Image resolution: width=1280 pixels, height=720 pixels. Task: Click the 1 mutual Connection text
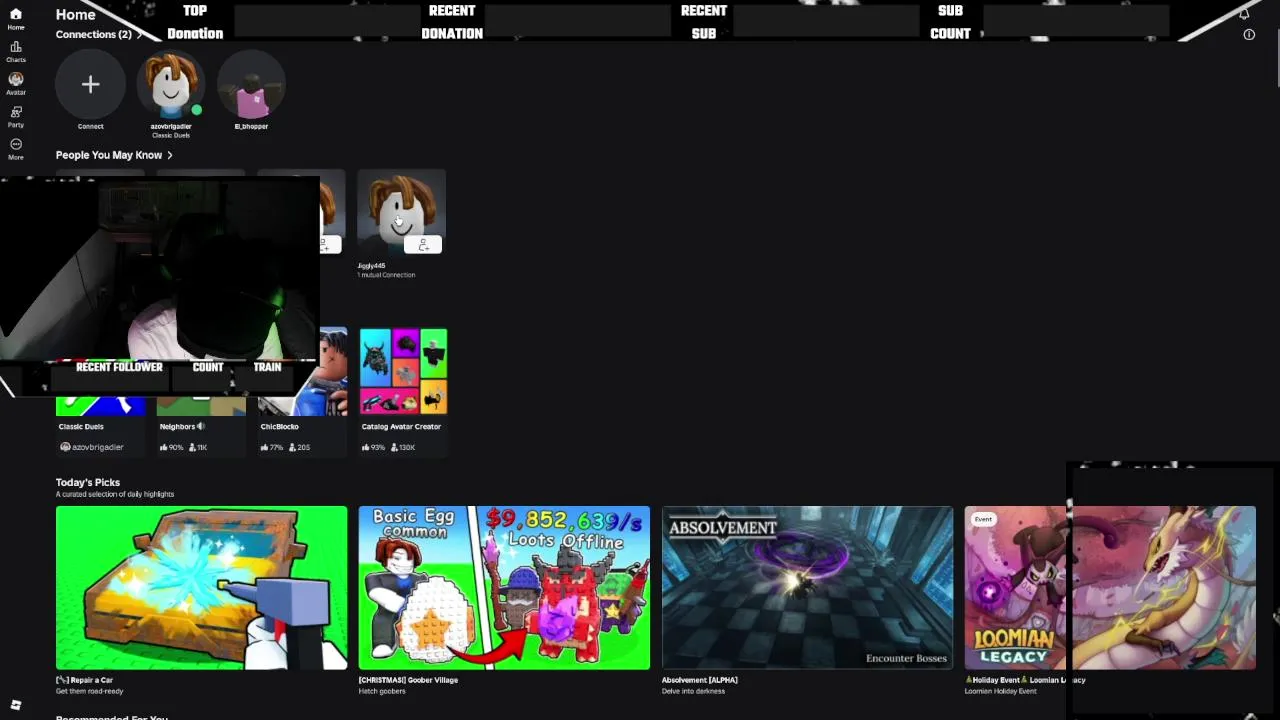(x=386, y=275)
